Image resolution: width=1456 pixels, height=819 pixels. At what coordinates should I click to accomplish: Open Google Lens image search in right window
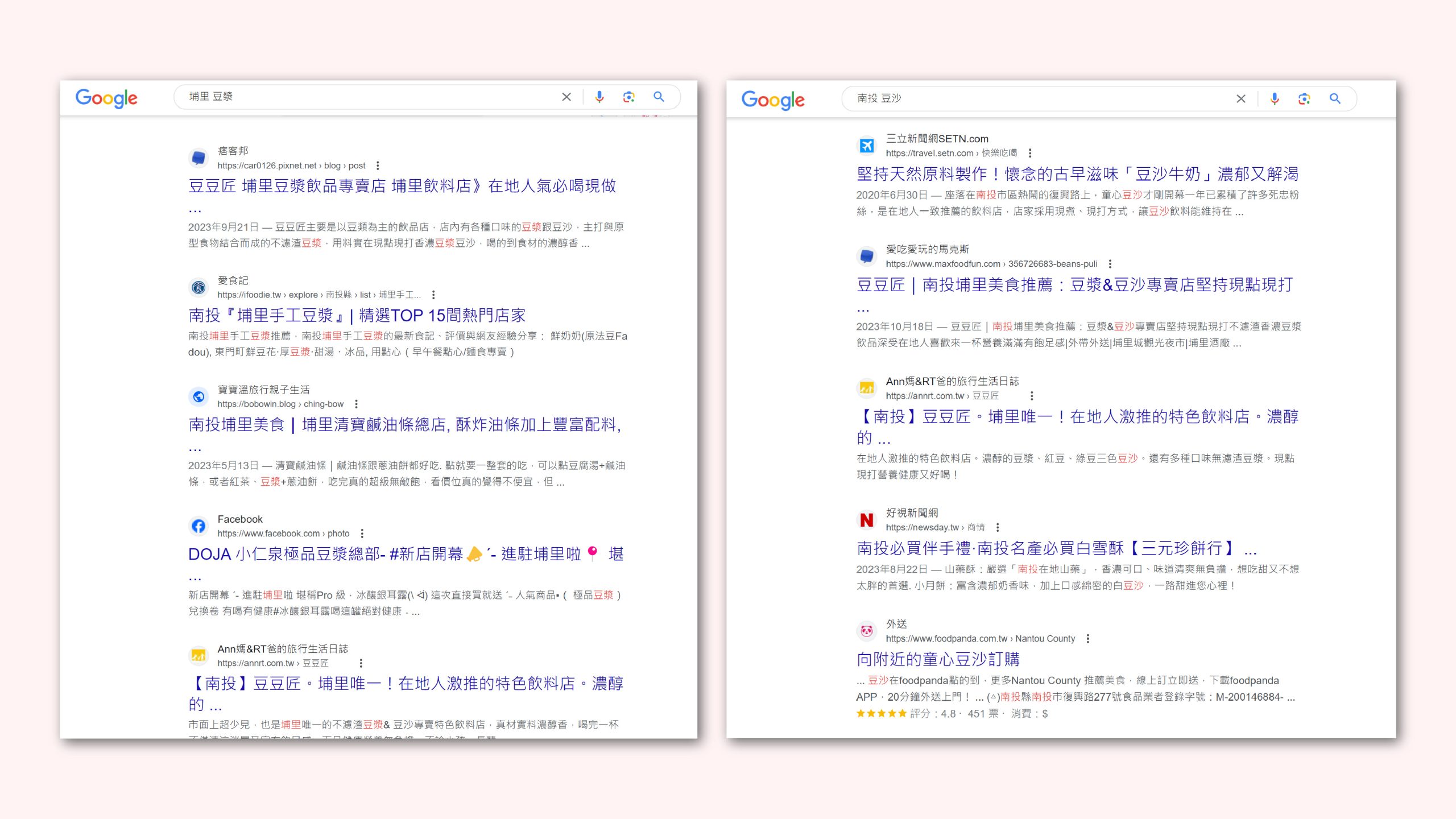(x=1304, y=99)
